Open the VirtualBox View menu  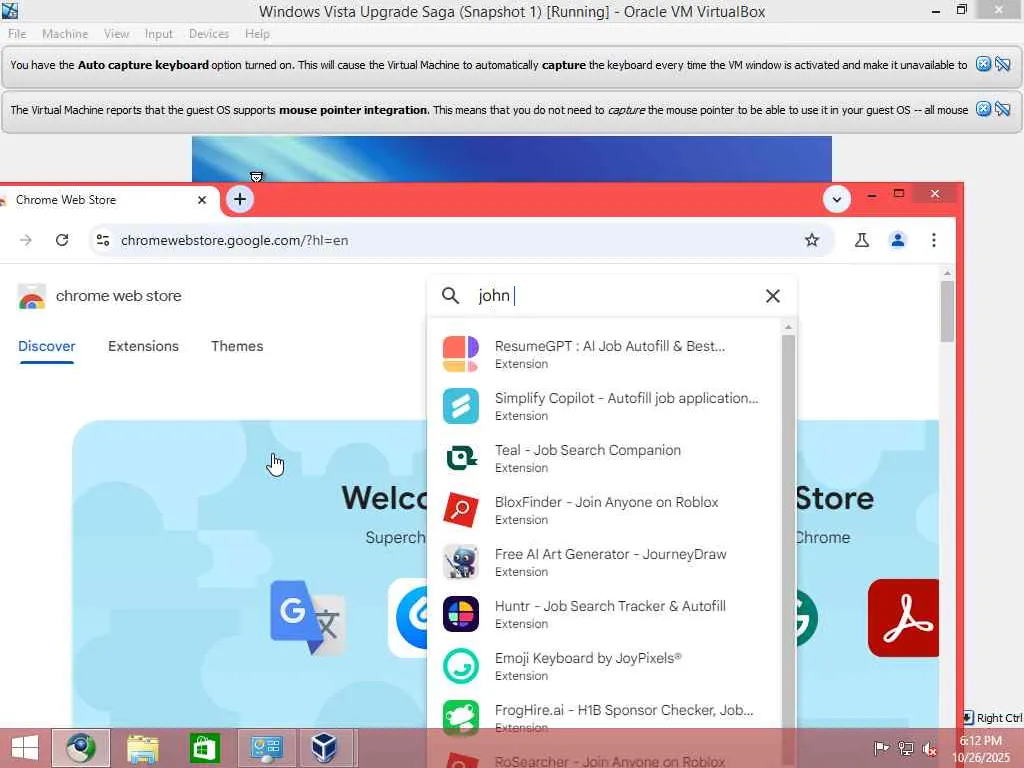[x=116, y=34]
